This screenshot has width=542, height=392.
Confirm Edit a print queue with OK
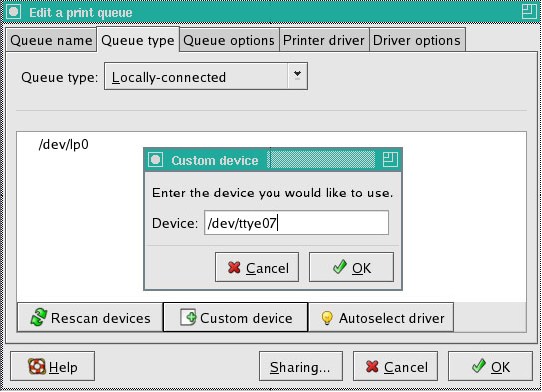490,366
